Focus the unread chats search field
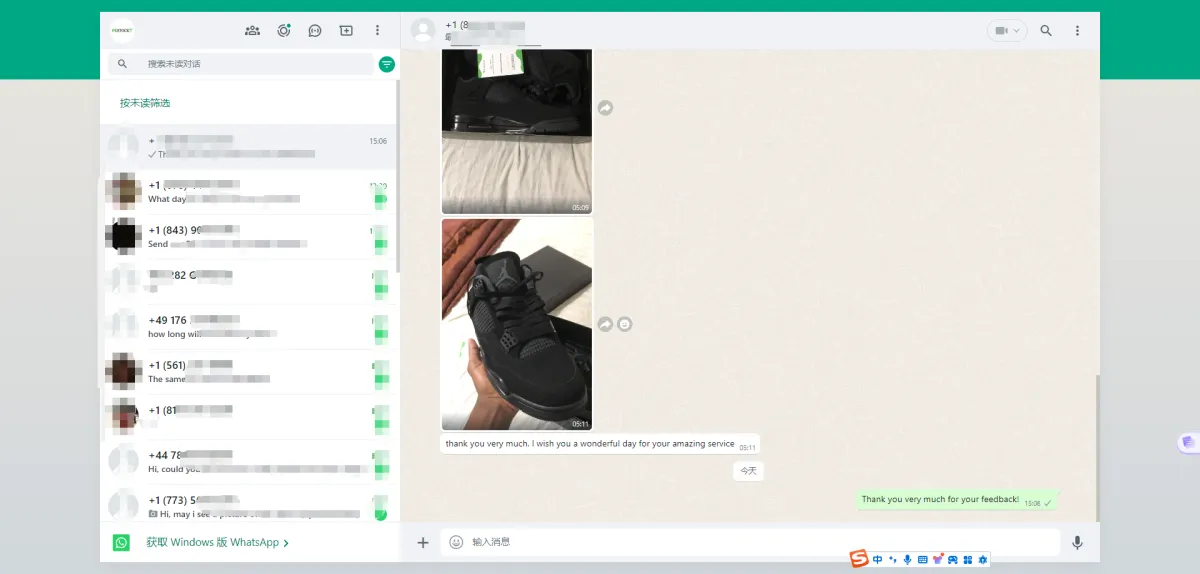 coord(240,64)
